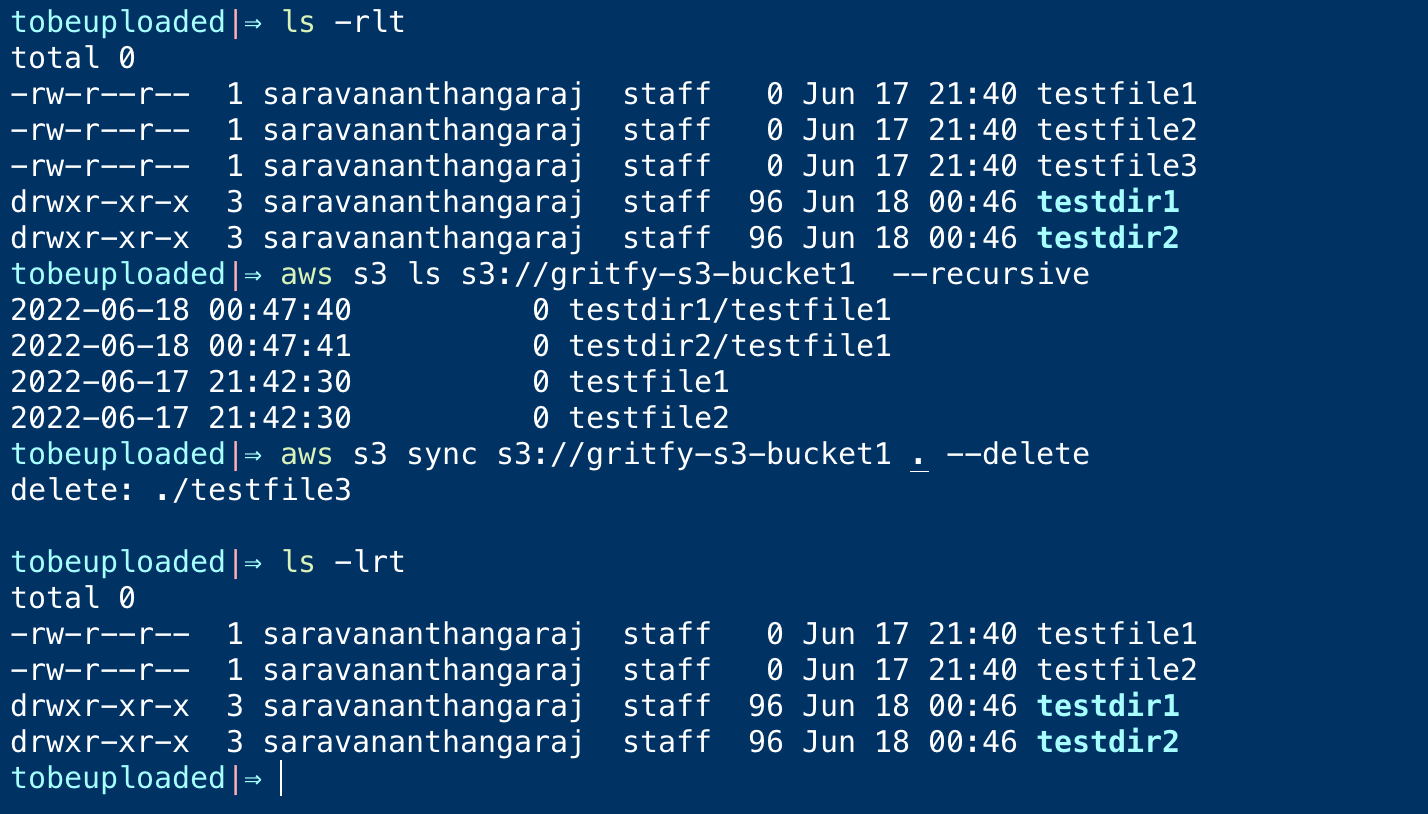Viewport: 1428px width, 814px height.
Task: Select the bold testdir1 entry in the first listing
Action: tap(1108, 202)
